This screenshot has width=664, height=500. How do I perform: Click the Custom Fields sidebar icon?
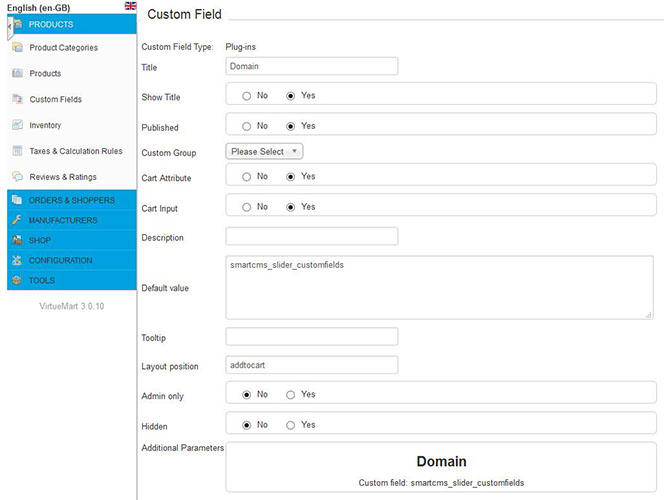pos(17,99)
